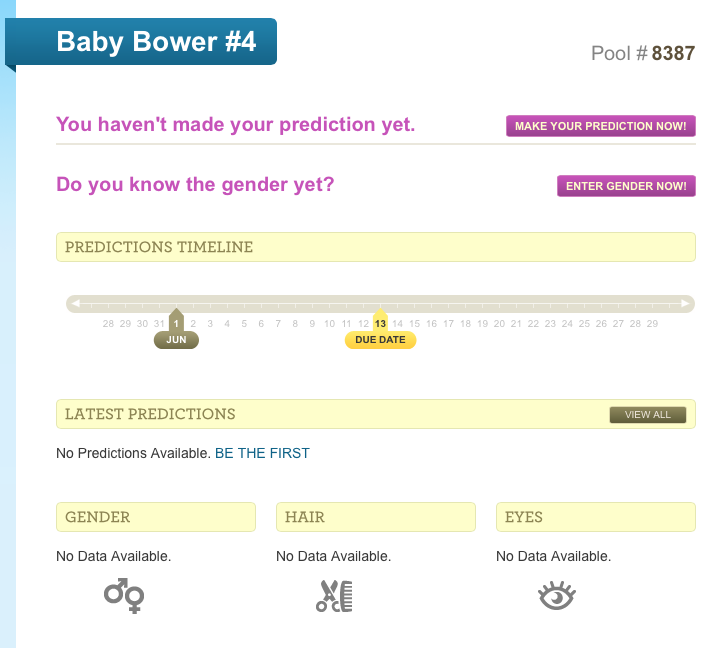Click the timeline right arrow
Image resolution: width=728 pixels, height=648 pixels.
tap(685, 304)
